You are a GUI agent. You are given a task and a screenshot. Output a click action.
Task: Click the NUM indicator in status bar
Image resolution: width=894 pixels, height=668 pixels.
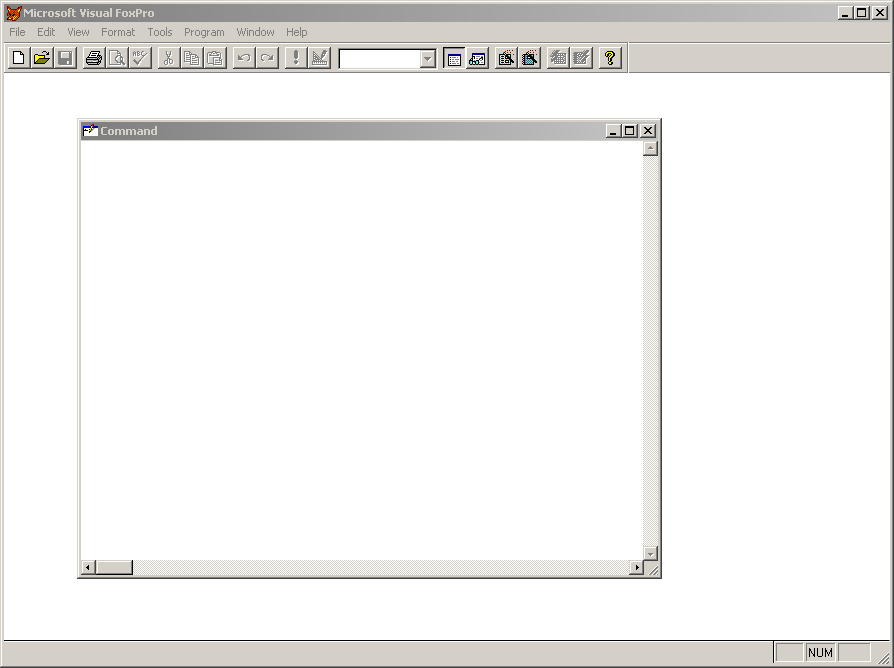[820, 653]
